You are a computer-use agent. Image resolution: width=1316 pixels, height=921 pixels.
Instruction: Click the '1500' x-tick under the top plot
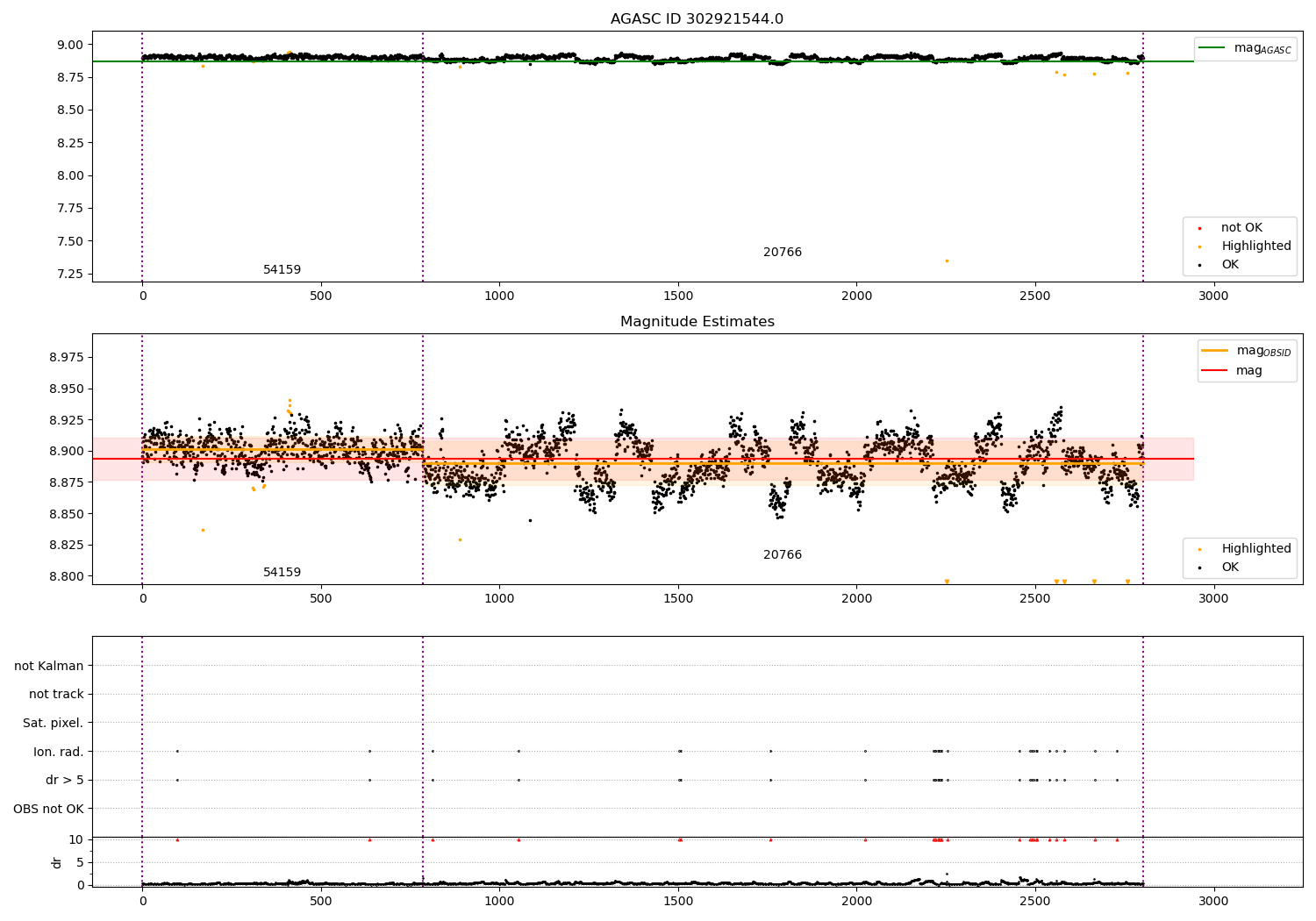pos(678,296)
